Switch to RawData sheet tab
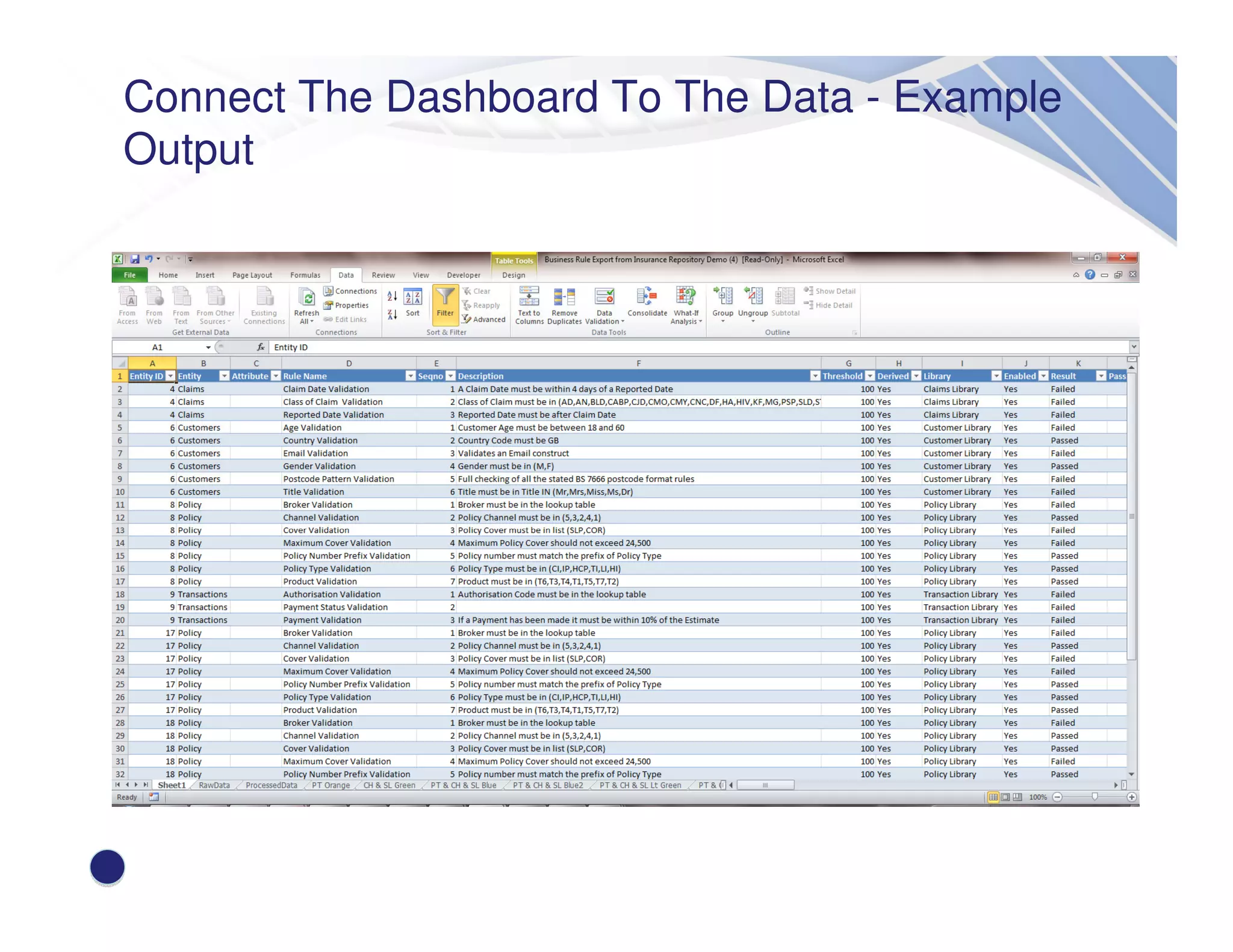1233x952 pixels. 214,785
